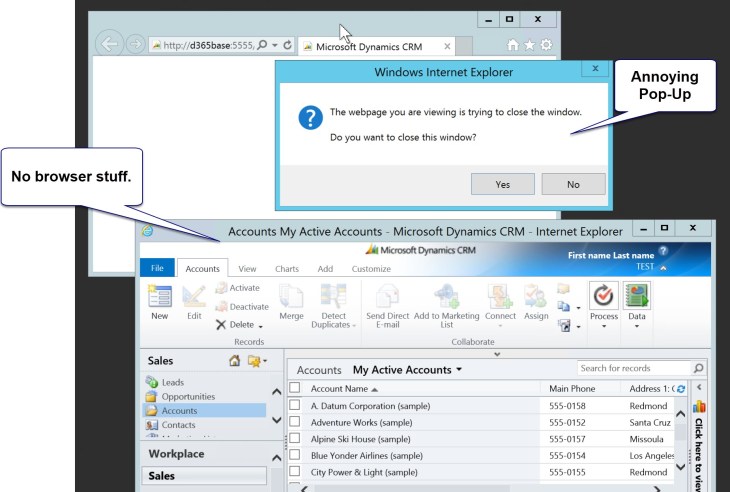Image resolution: width=730 pixels, height=492 pixels.
Task: Click the Data ribbon icon
Action: point(637,296)
